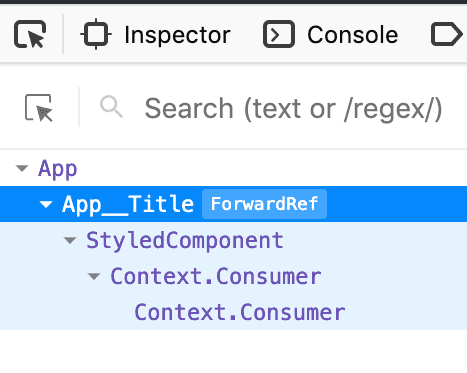Enable React component selection picker
467x373 pixels.
39,108
